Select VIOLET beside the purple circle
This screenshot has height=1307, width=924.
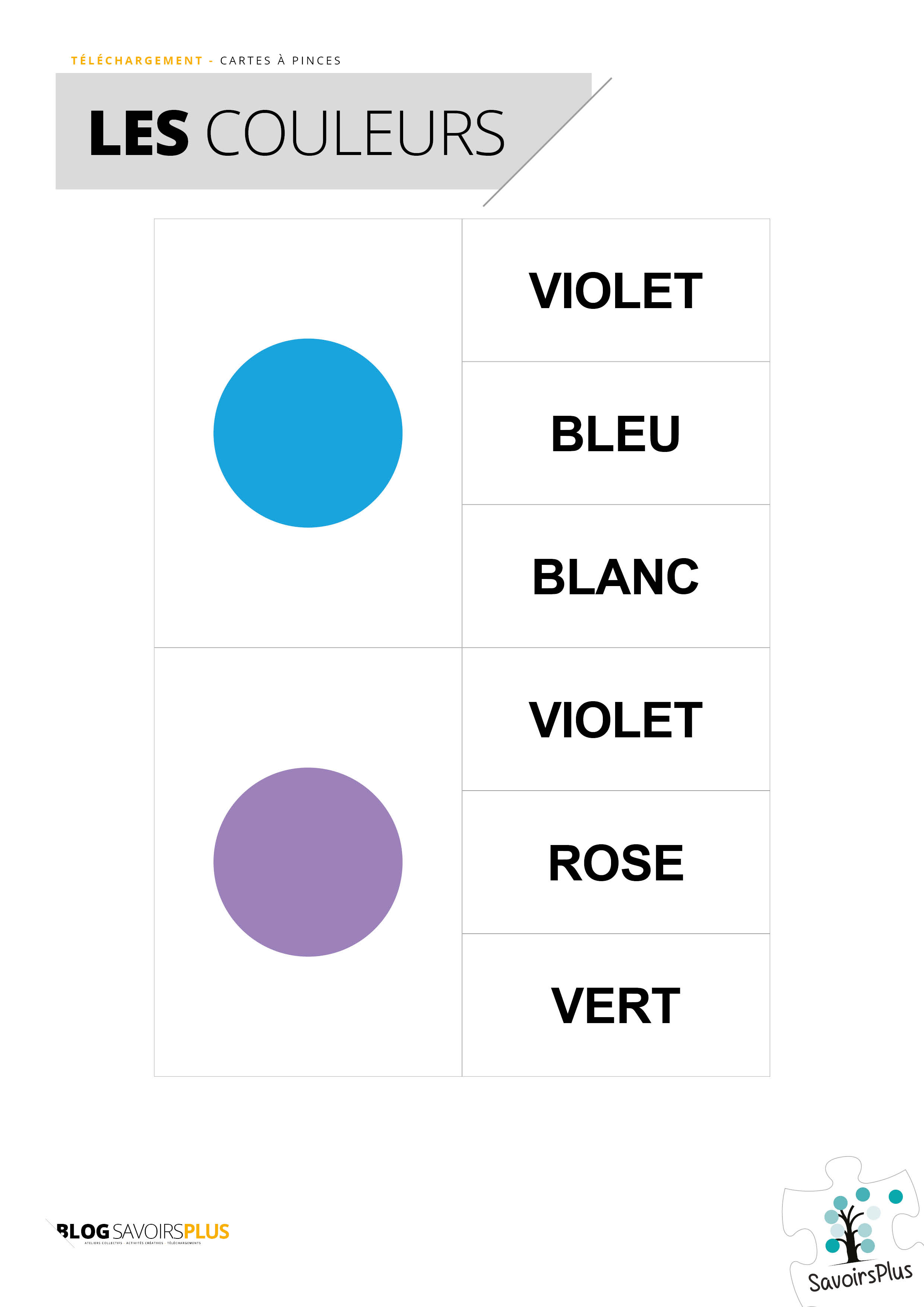(616, 719)
